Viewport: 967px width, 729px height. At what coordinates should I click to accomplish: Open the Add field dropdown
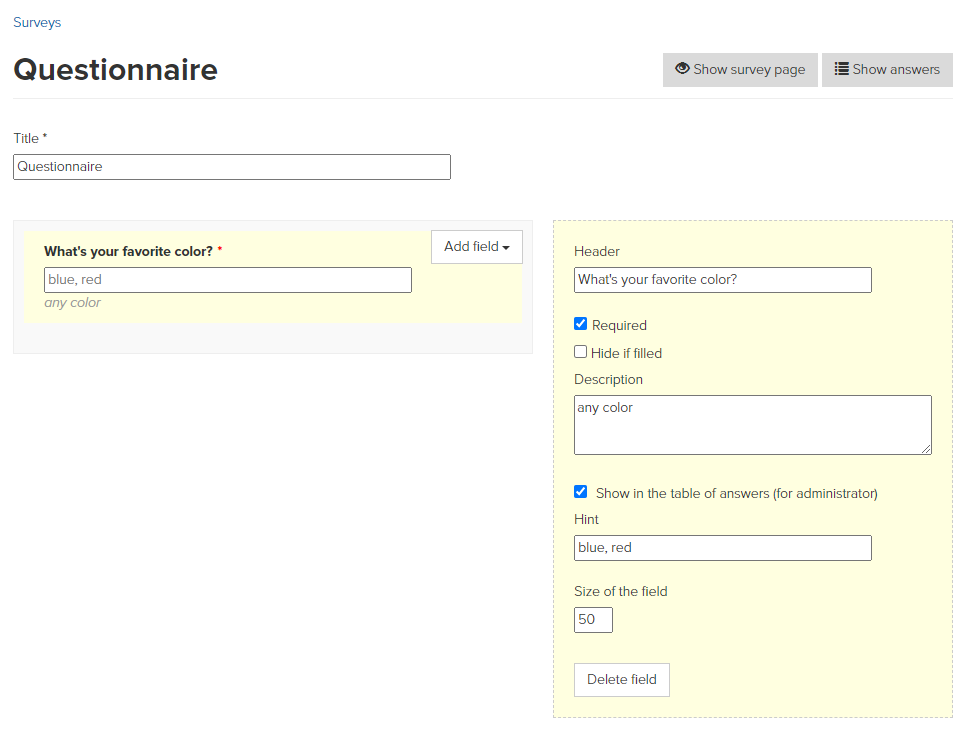(476, 247)
